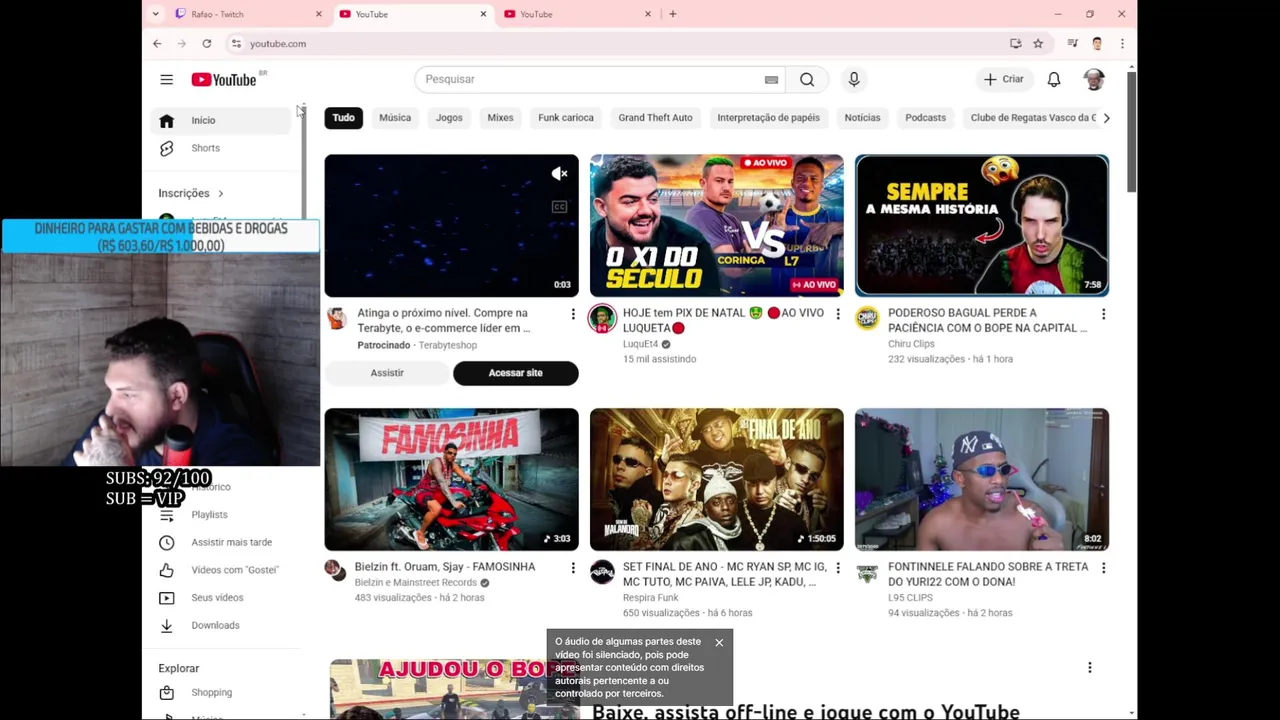1280x720 pixels.
Task: Open options menu for LuqUEt4 live video
Action: tap(838, 315)
